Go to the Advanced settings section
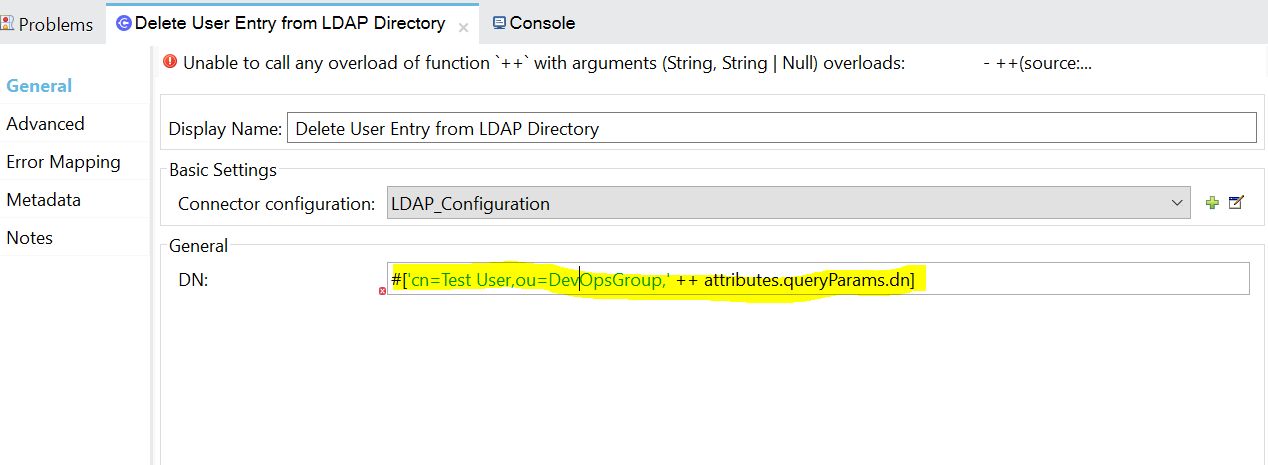1268x465 pixels. [45, 124]
